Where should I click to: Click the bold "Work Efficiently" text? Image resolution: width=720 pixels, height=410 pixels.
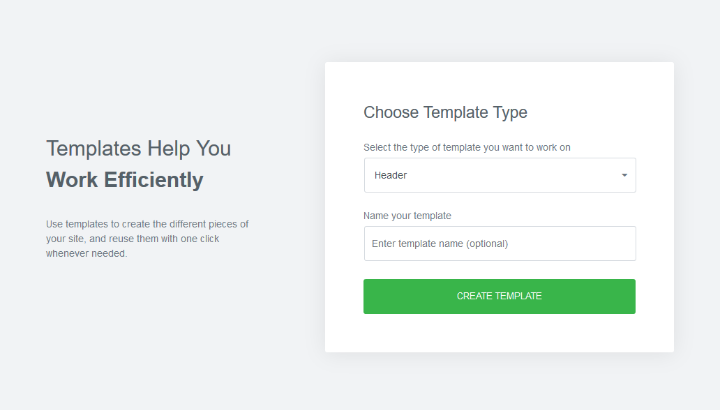tap(124, 180)
